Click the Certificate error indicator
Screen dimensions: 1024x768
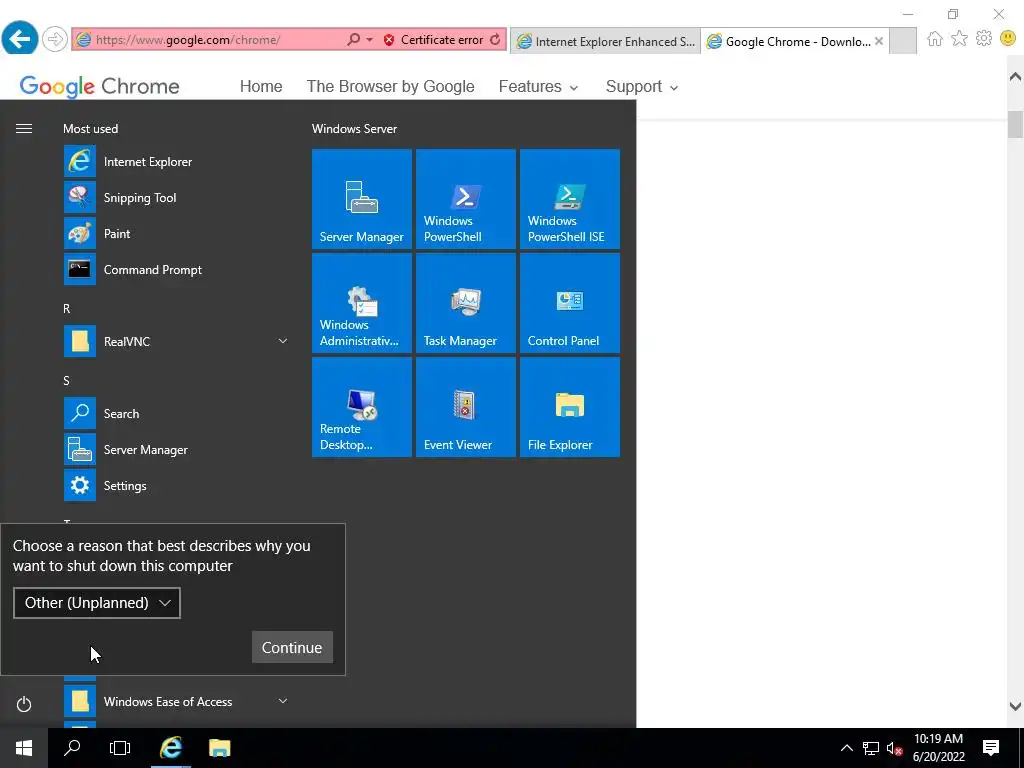tap(434, 40)
